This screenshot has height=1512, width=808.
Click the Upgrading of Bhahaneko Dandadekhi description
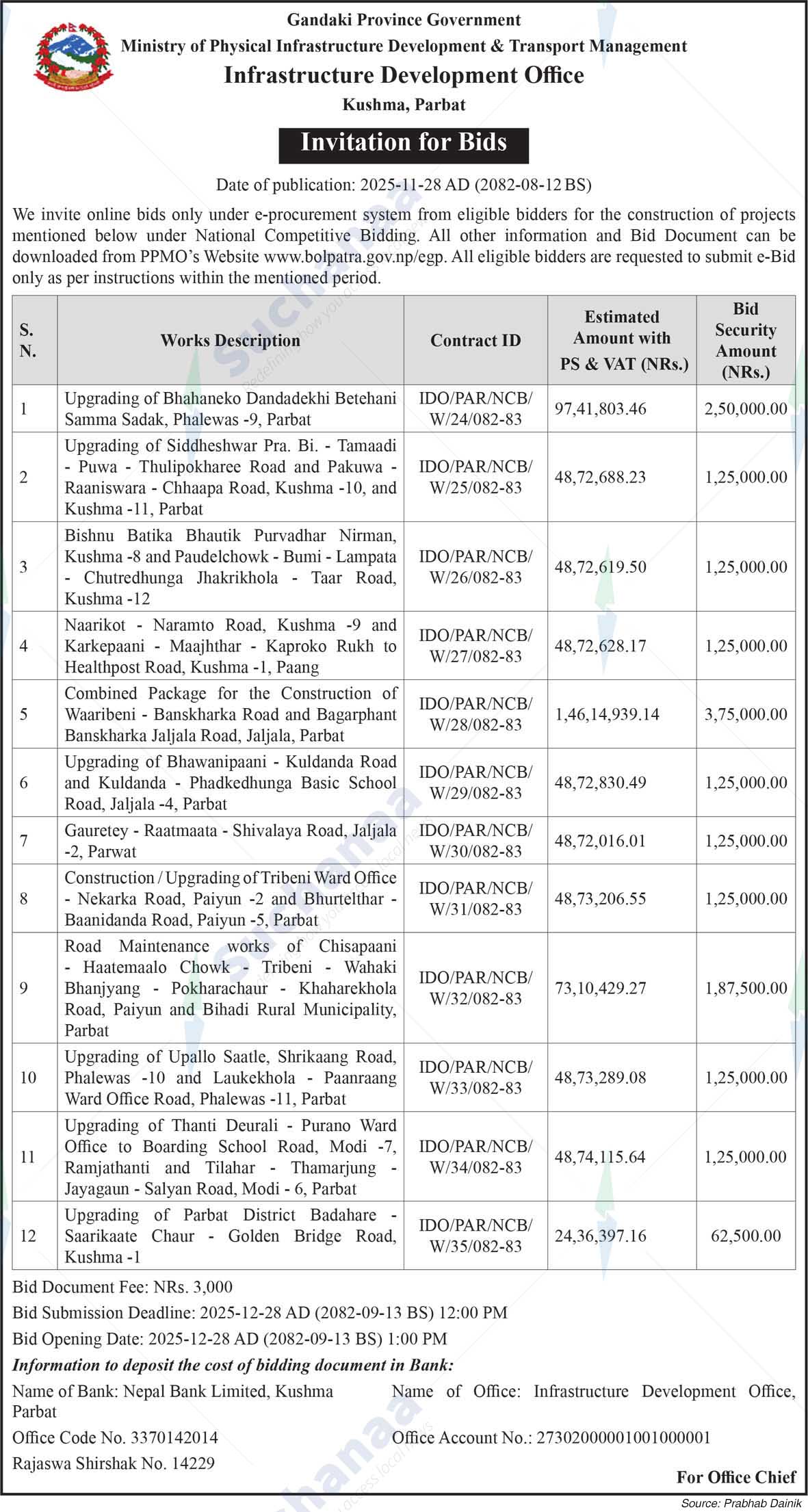click(230, 408)
